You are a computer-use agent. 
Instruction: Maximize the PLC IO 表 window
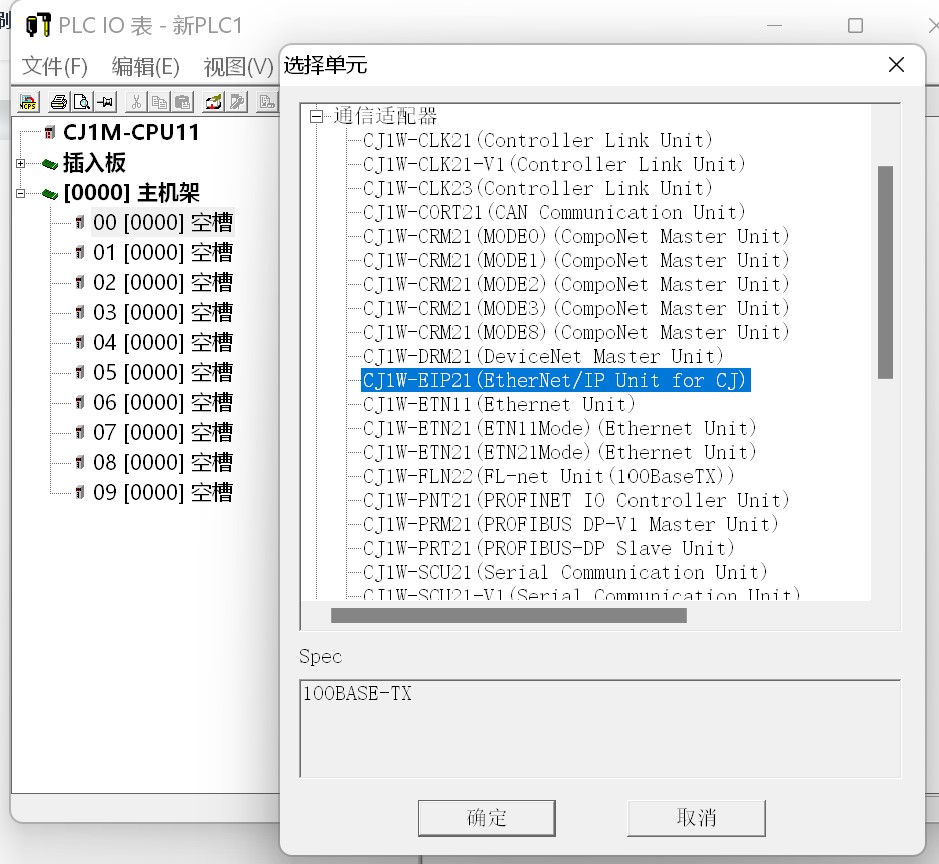point(855,26)
